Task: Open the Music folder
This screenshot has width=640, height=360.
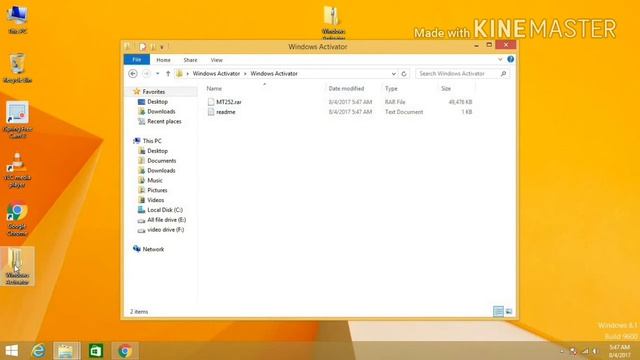Action: pyautogui.click(x=155, y=180)
